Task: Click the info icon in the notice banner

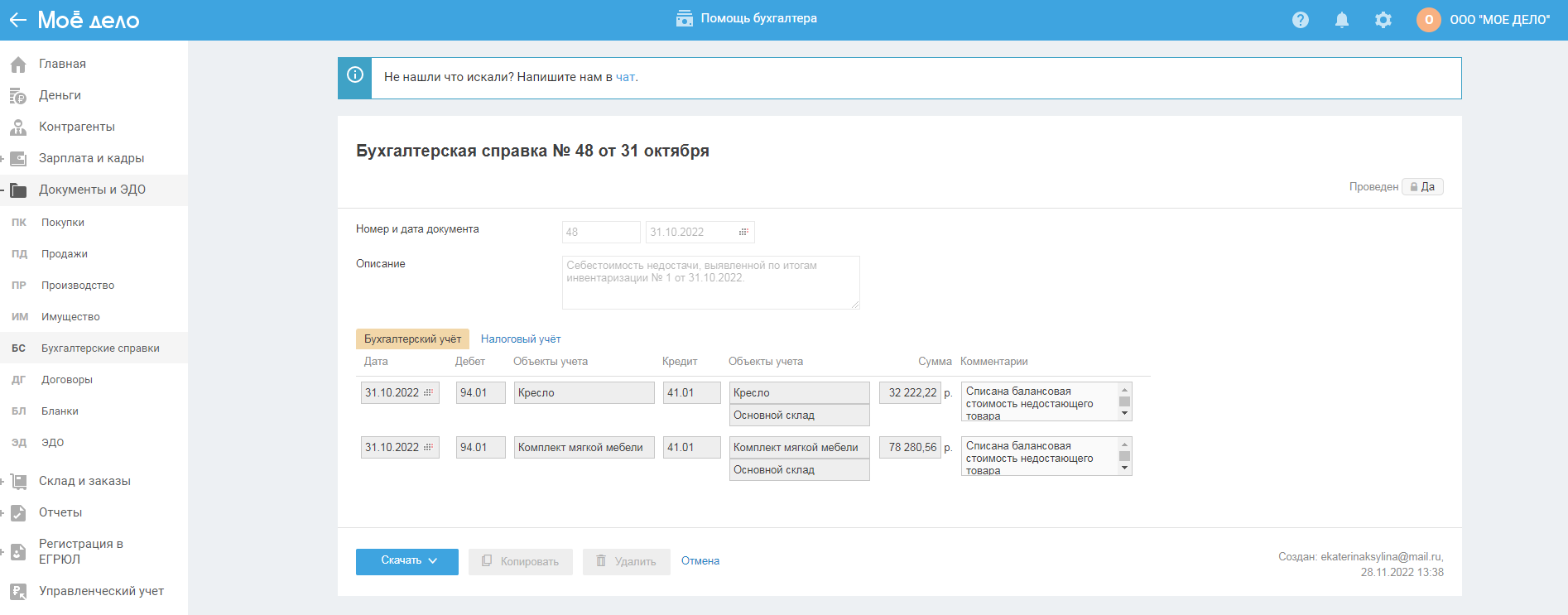Action: pyautogui.click(x=355, y=75)
